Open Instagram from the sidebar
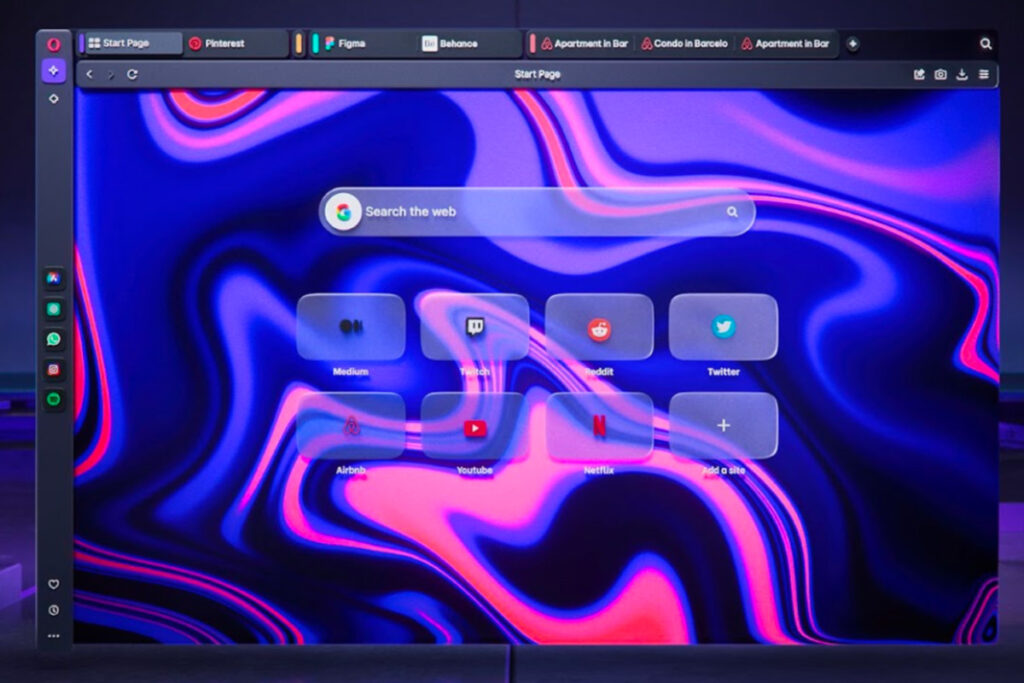Viewport: 1024px width, 683px height. coord(54,370)
